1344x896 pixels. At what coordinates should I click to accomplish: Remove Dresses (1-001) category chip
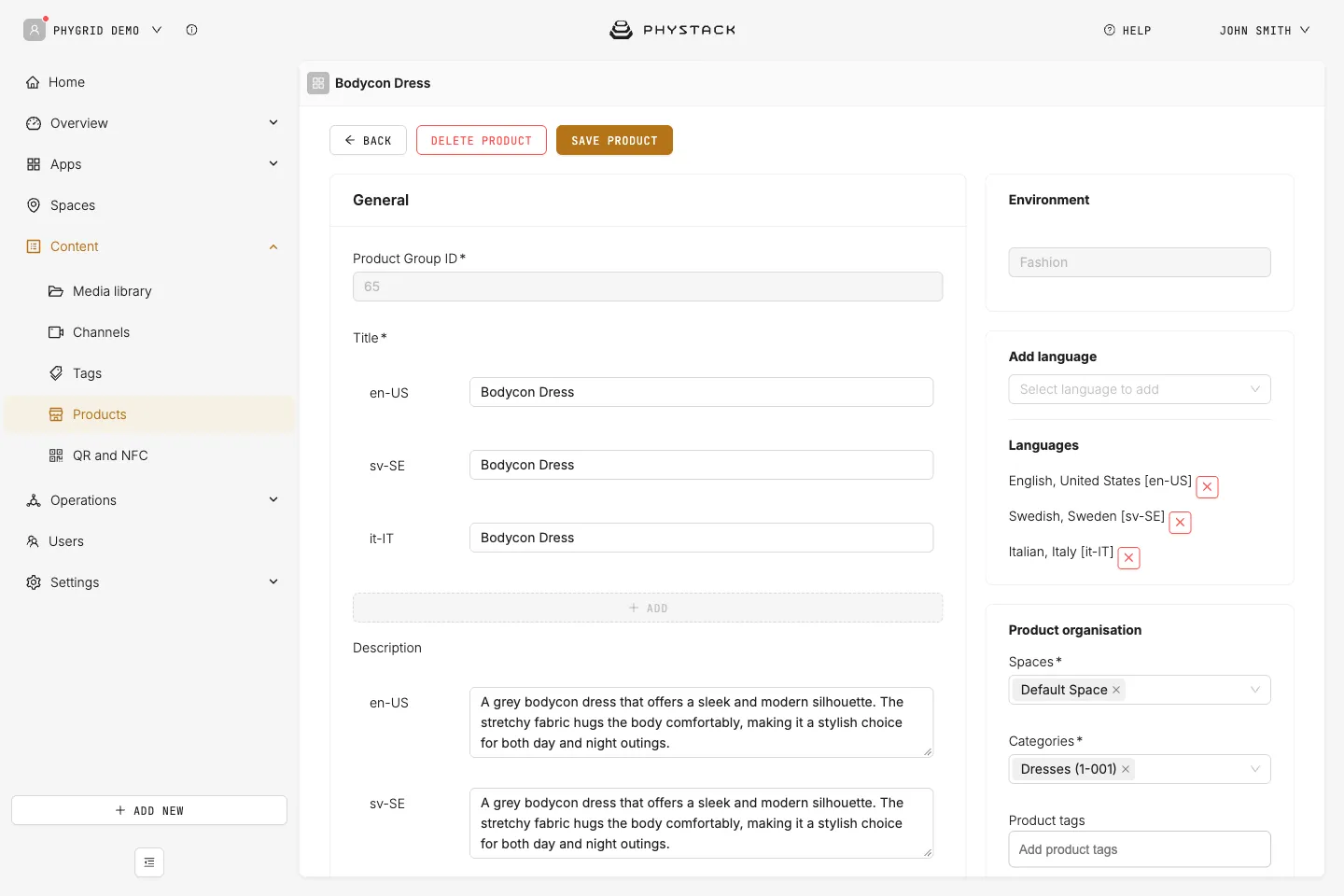tap(1126, 769)
